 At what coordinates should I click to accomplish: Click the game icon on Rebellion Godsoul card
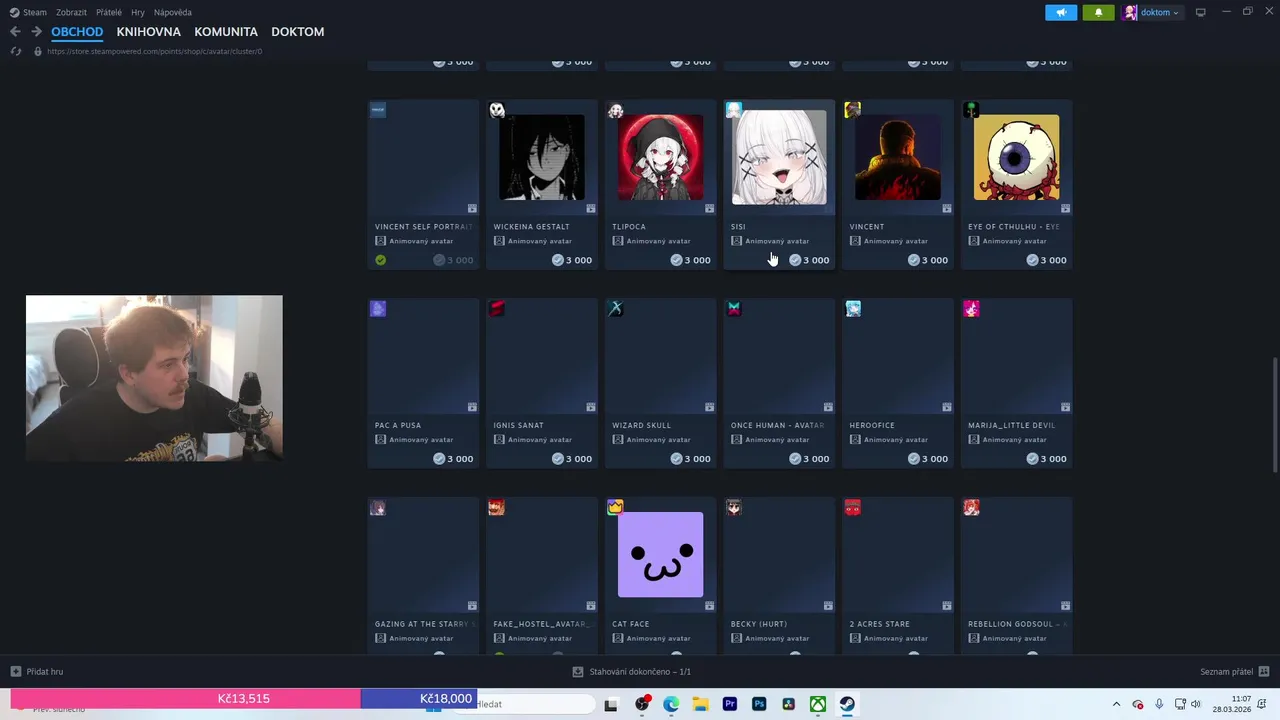tap(972, 508)
